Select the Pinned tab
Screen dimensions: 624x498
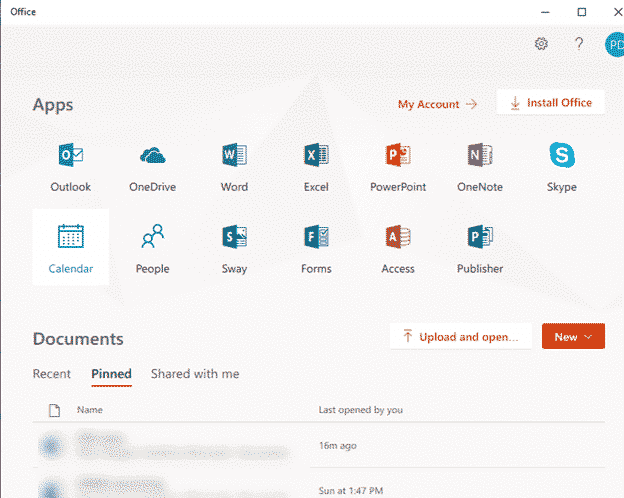click(x=111, y=374)
